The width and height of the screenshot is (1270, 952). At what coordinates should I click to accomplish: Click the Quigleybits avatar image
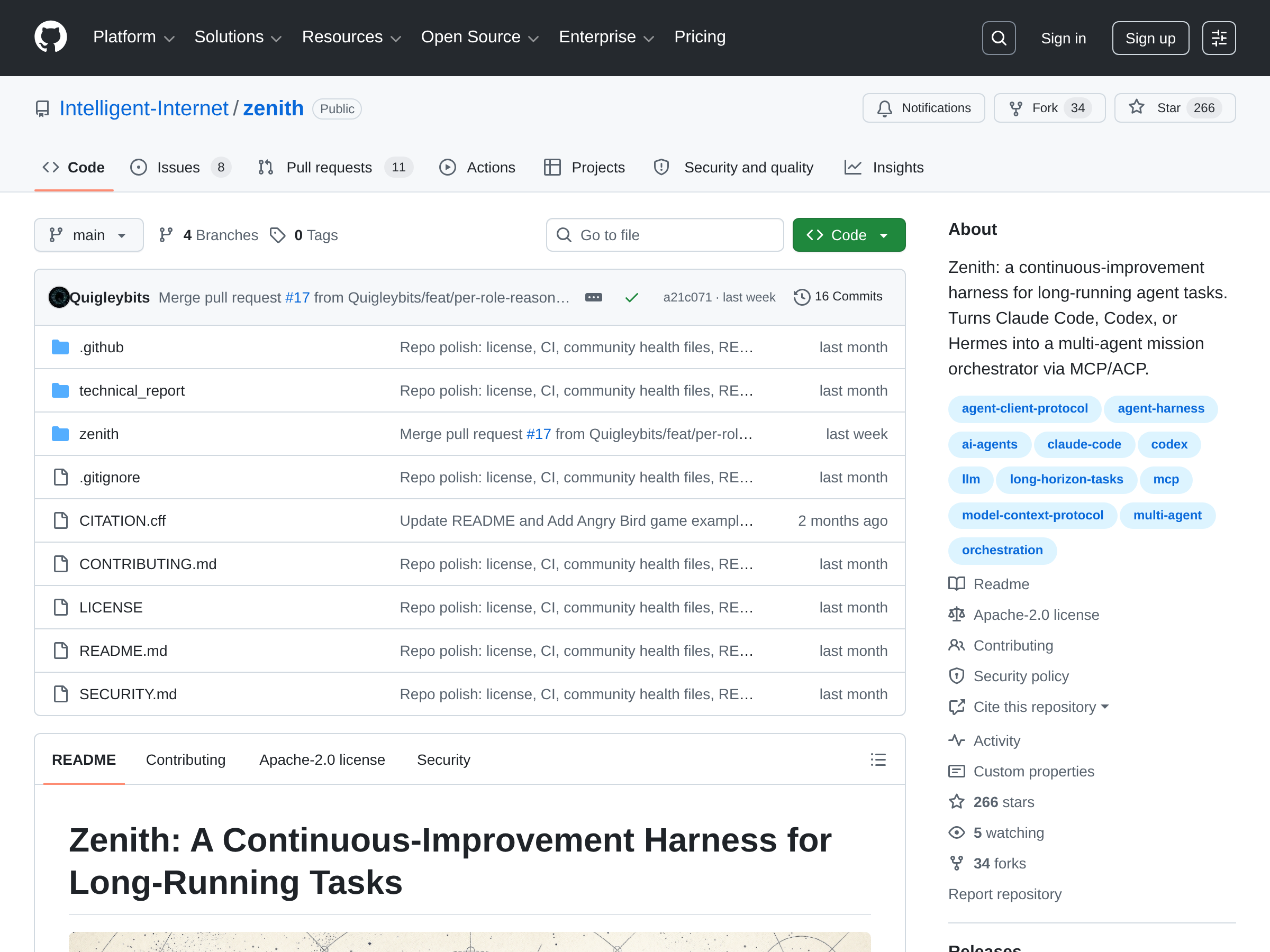click(59, 297)
